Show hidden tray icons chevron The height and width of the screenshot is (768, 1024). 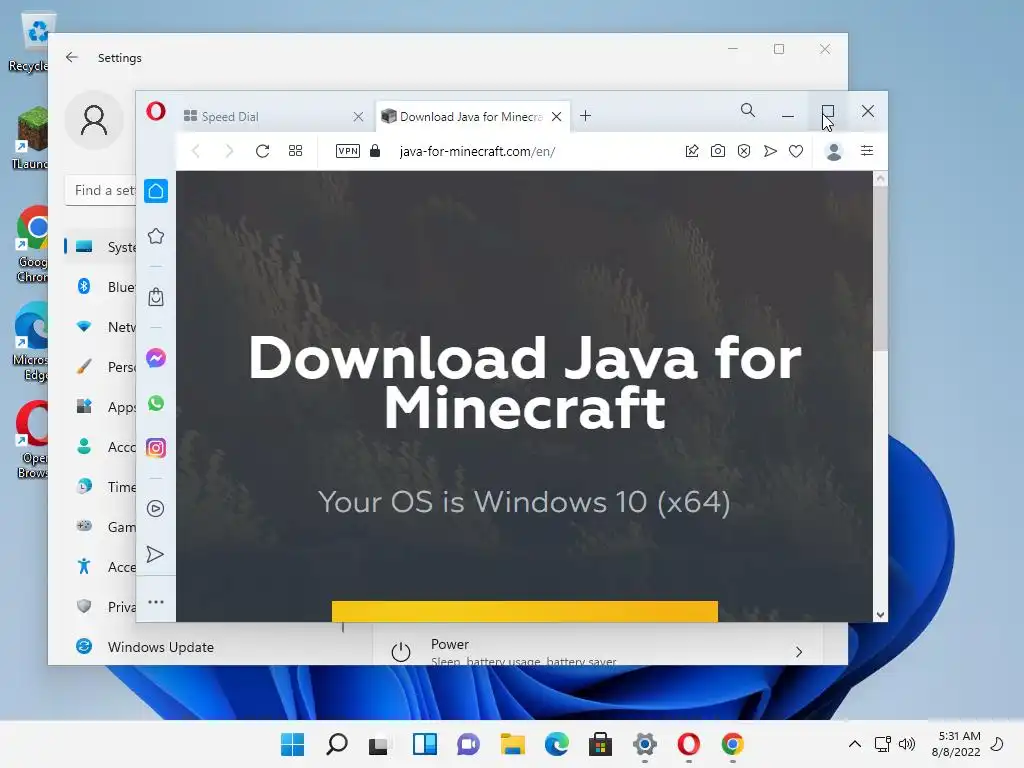[x=854, y=744]
